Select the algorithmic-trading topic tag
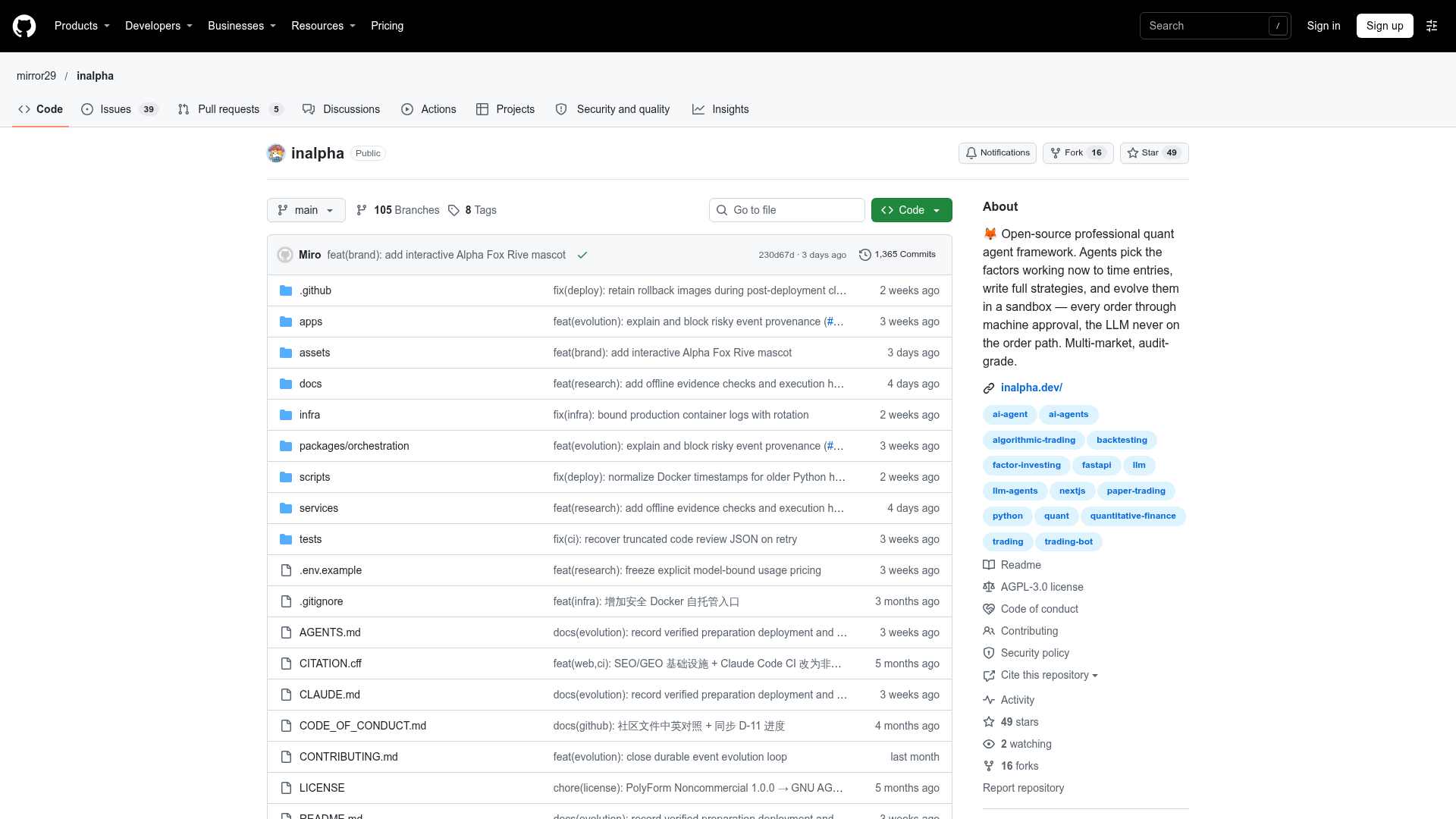1456x819 pixels. (x=1034, y=440)
